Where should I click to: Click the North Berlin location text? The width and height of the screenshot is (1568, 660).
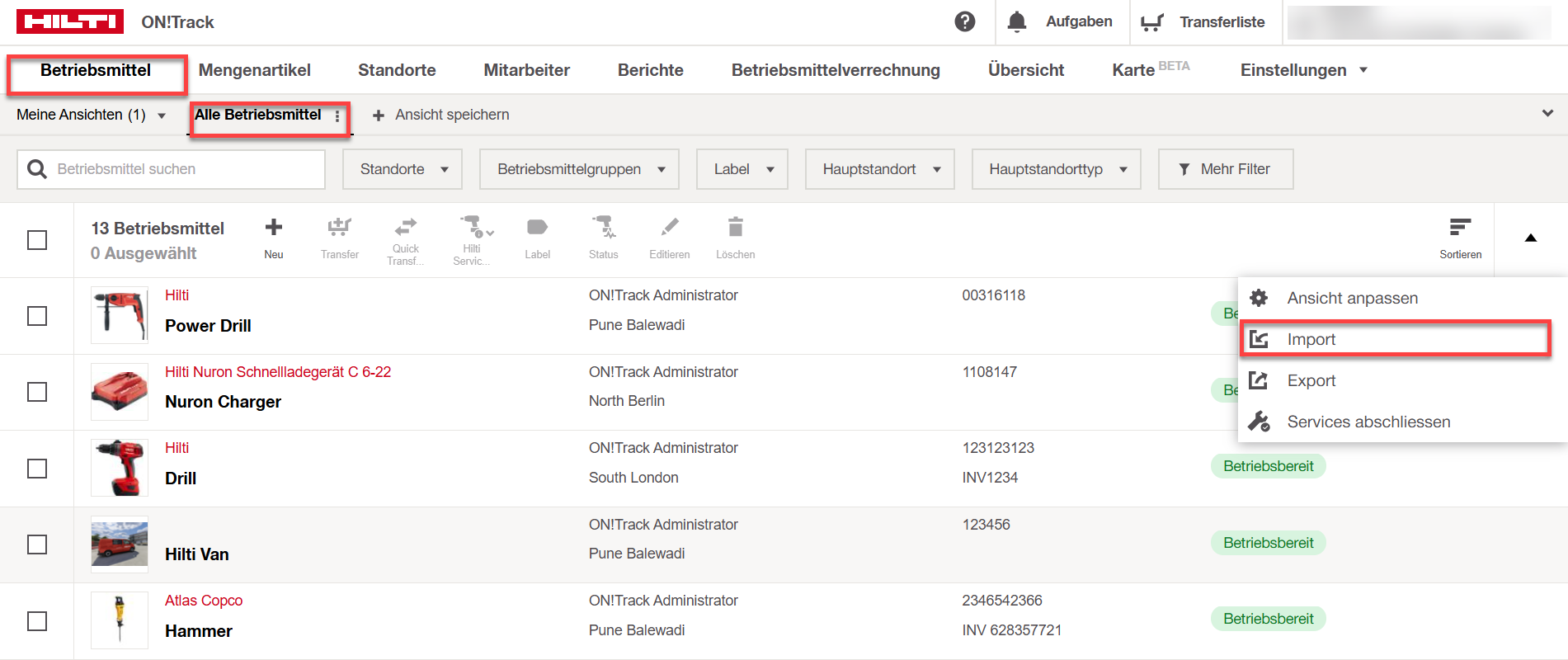(627, 401)
